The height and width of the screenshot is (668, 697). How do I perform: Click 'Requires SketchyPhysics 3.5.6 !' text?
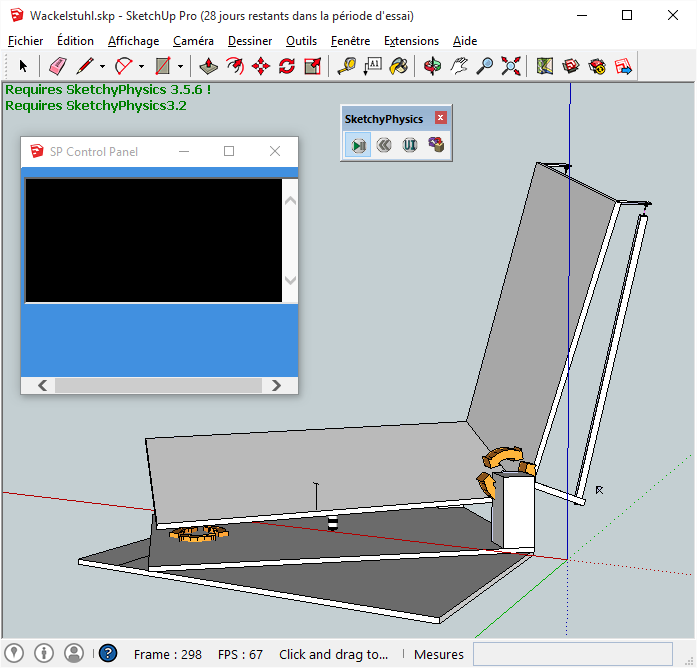pyautogui.click(x=108, y=89)
